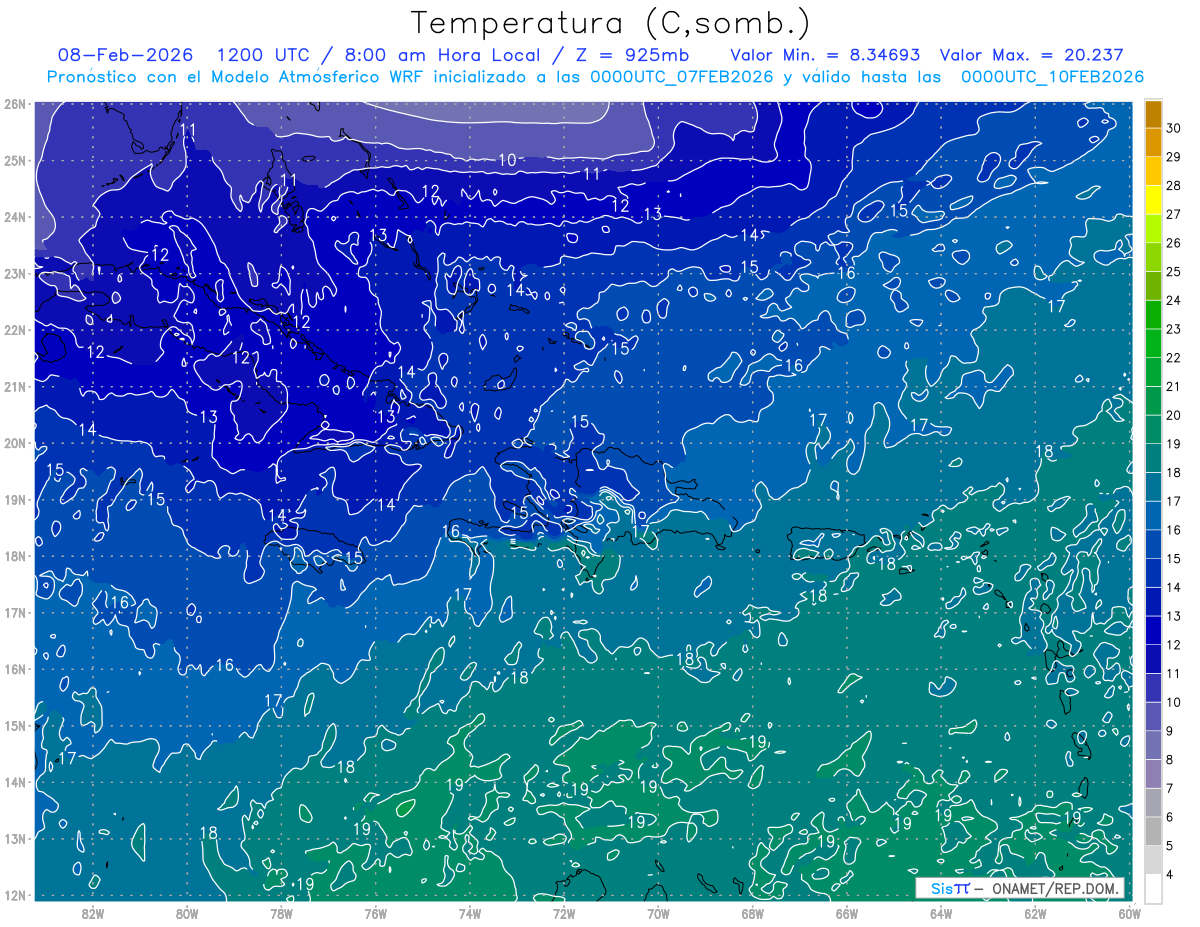Click the 72W longitude axis label
This screenshot has height=927, width=1200.
[563, 913]
